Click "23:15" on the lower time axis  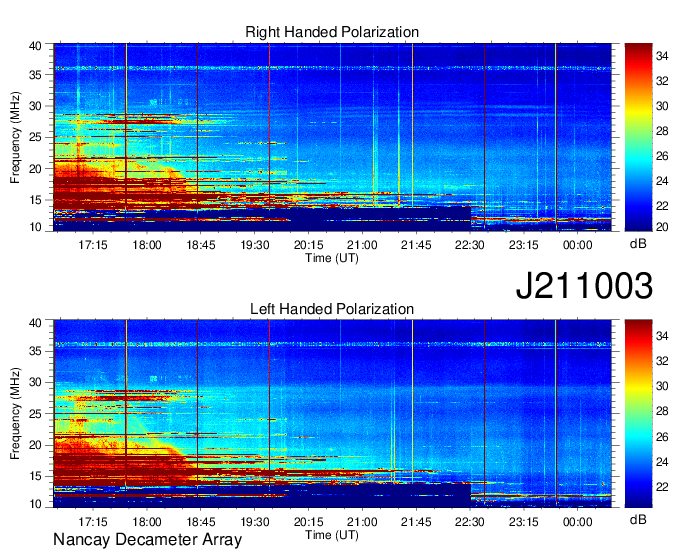[x=523, y=522]
